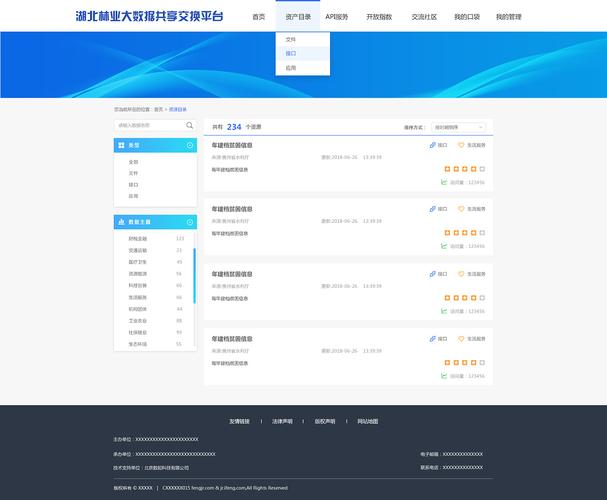Click the green visits chart icon in fourth card
The width and height of the screenshot is (607, 500).
click(x=444, y=376)
